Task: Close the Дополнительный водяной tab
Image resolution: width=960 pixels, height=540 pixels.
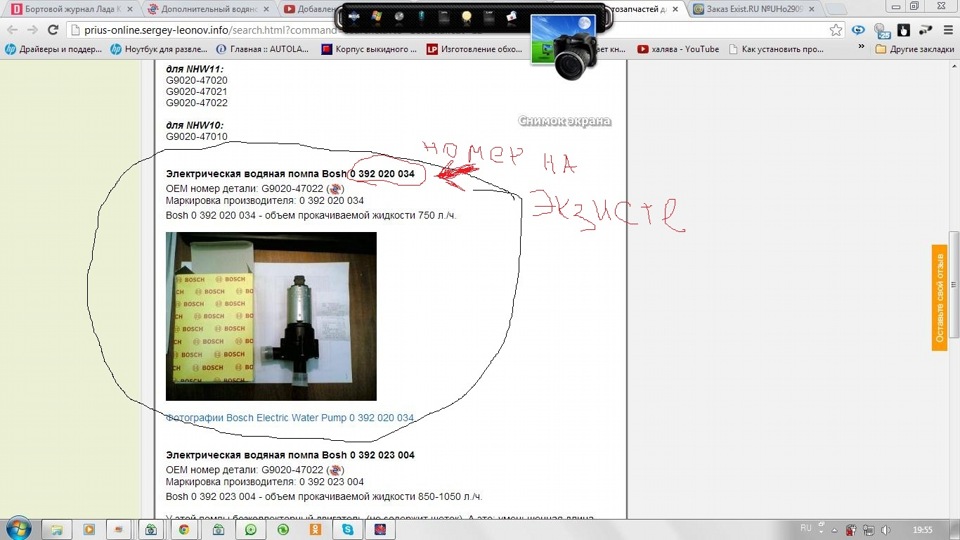Action: 266,9
